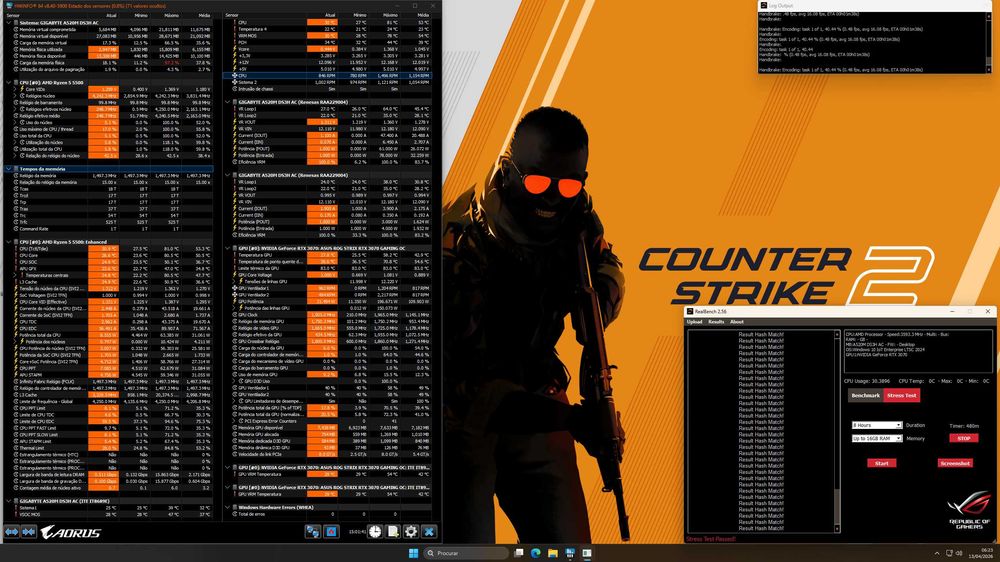The width and height of the screenshot is (1000, 562).
Task: Open the Memory dropdown in RealBench
Action: tap(876, 438)
